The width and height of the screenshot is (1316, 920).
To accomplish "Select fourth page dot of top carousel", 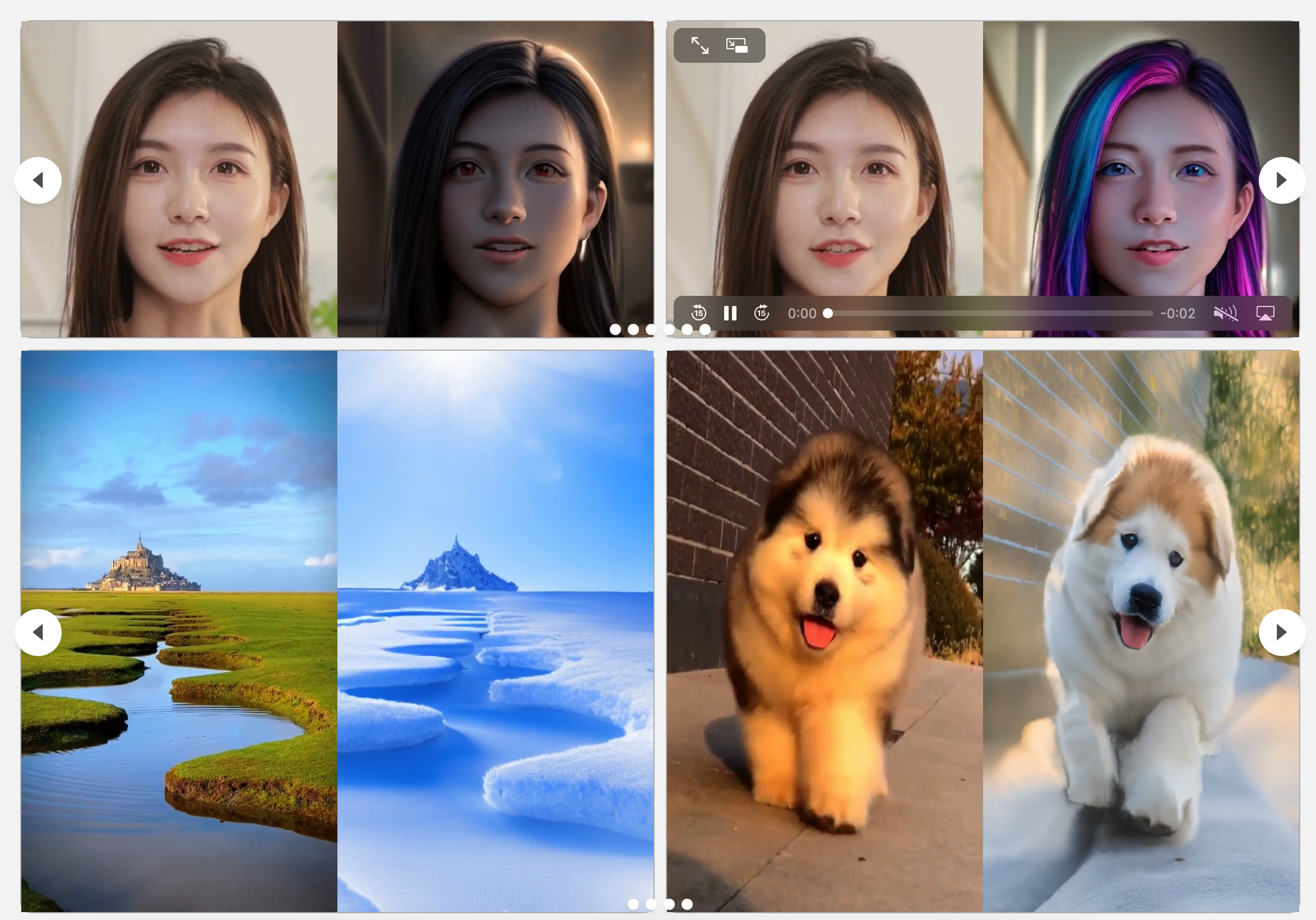I will (x=669, y=329).
